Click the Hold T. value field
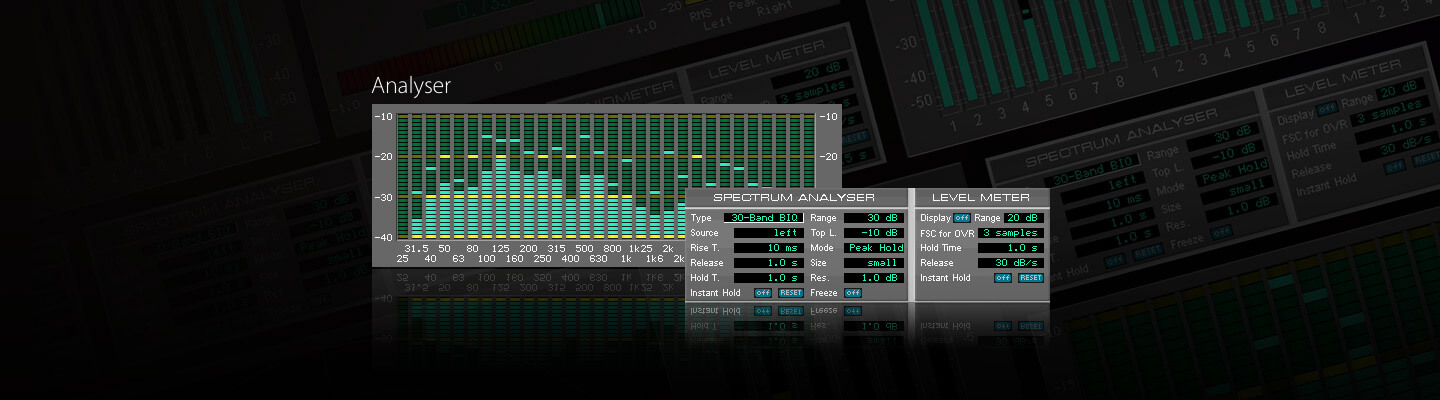Image resolution: width=1440 pixels, height=400 pixels. [769, 277]
